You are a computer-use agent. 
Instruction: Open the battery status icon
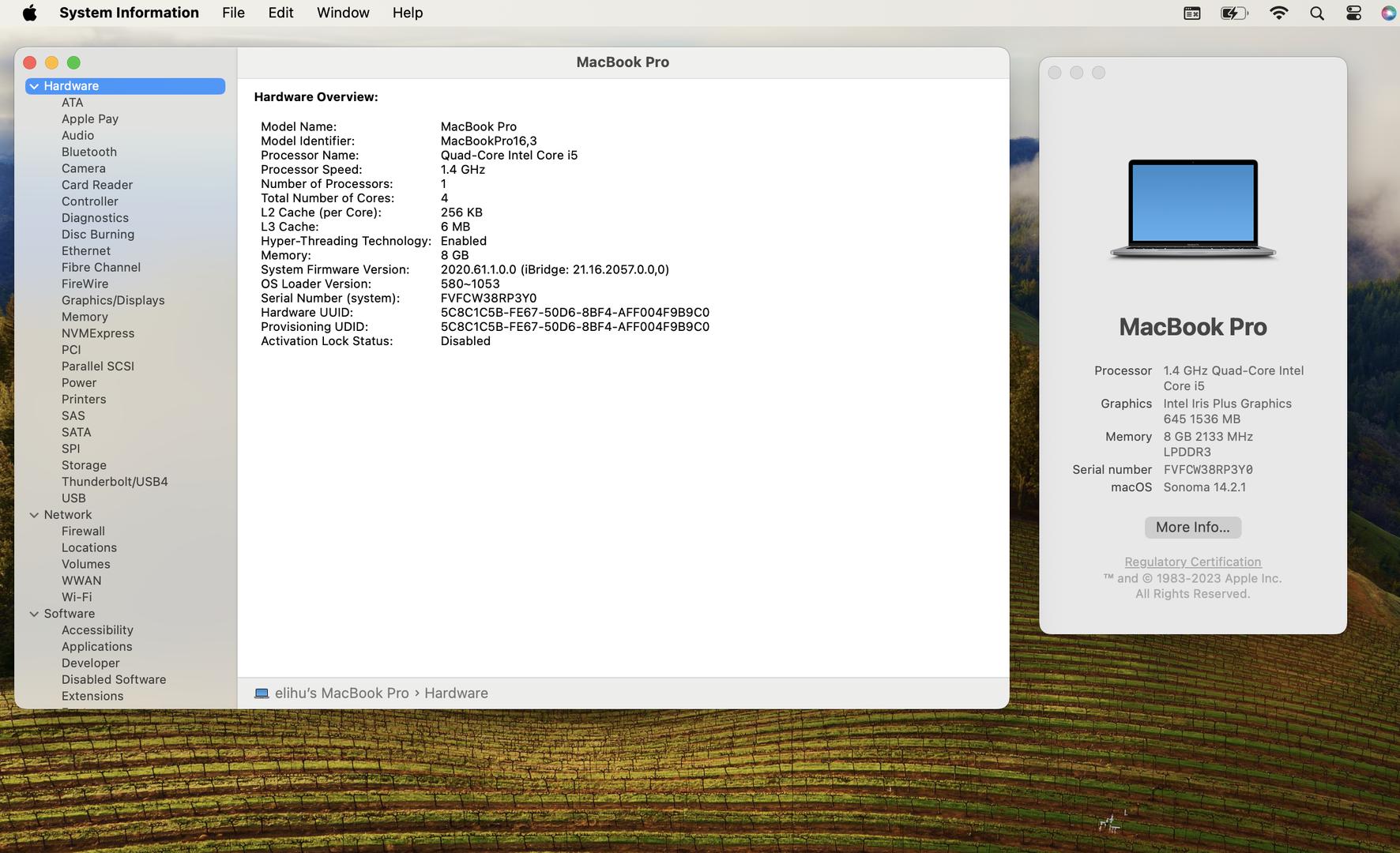pos(1234,13)
